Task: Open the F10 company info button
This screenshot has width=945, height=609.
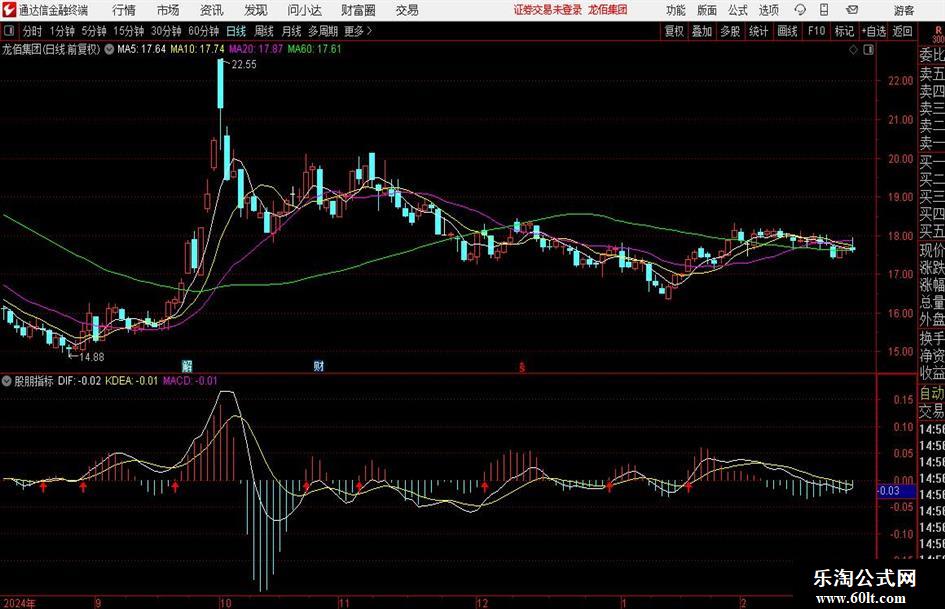Action: click(x=817, y=31)
